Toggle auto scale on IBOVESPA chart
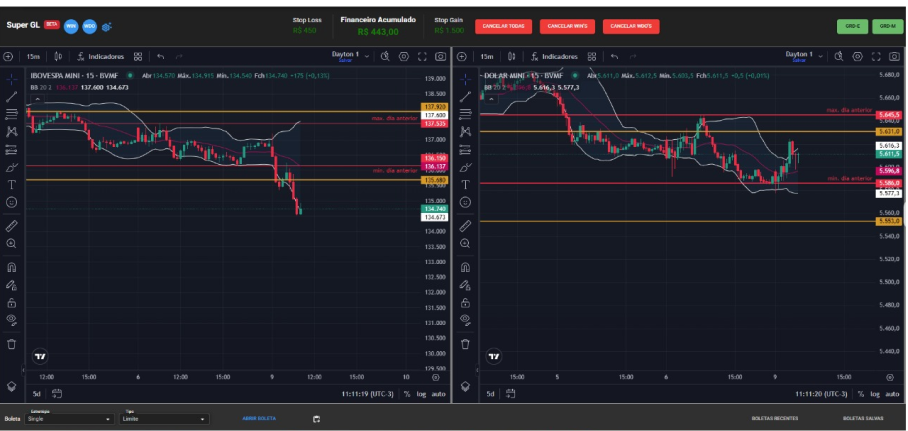This screenshot has width=908, height=431. point(439,394)
